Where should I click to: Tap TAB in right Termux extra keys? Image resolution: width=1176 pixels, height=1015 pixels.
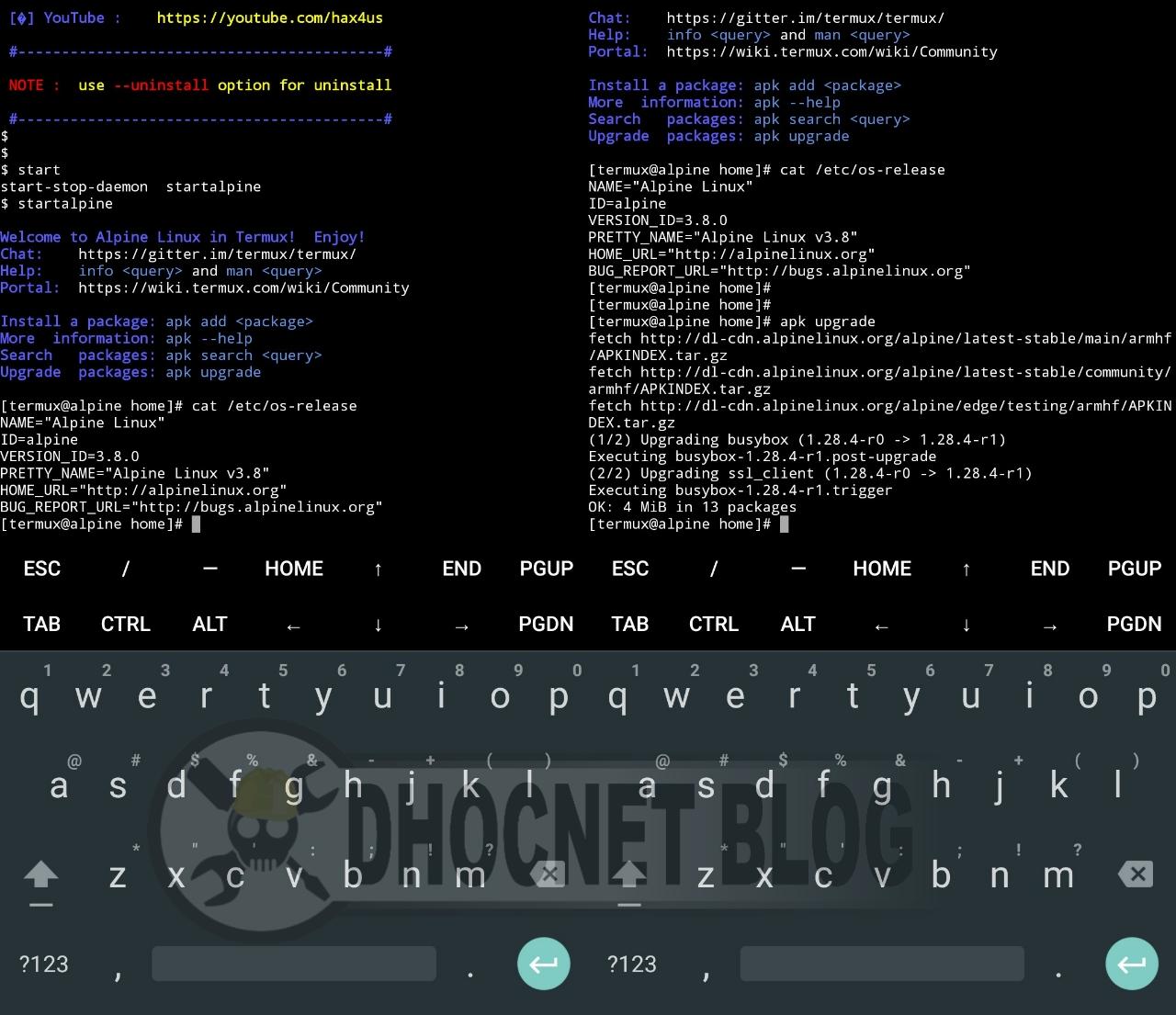click(x=630, y=625)
